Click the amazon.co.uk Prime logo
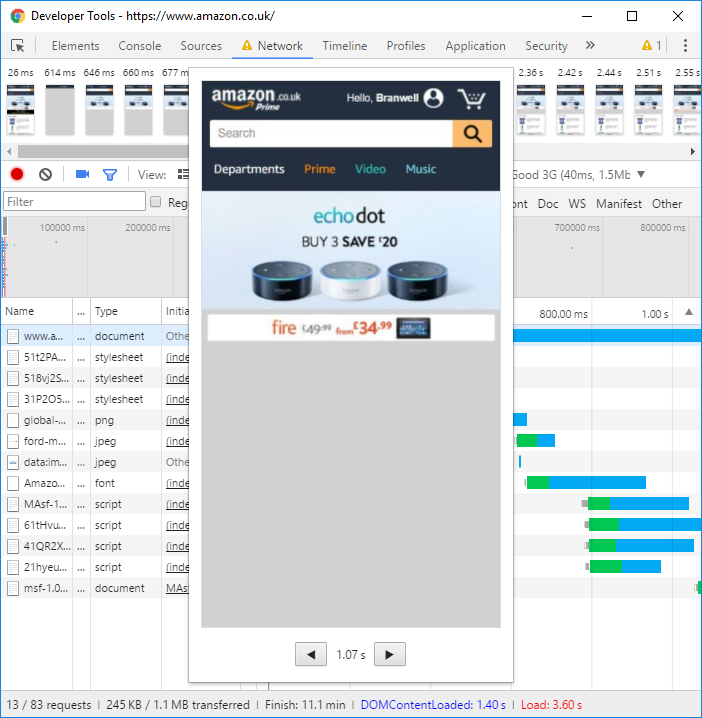The width and height of the screenshot is (702, 718). click(x=256, y=99)
